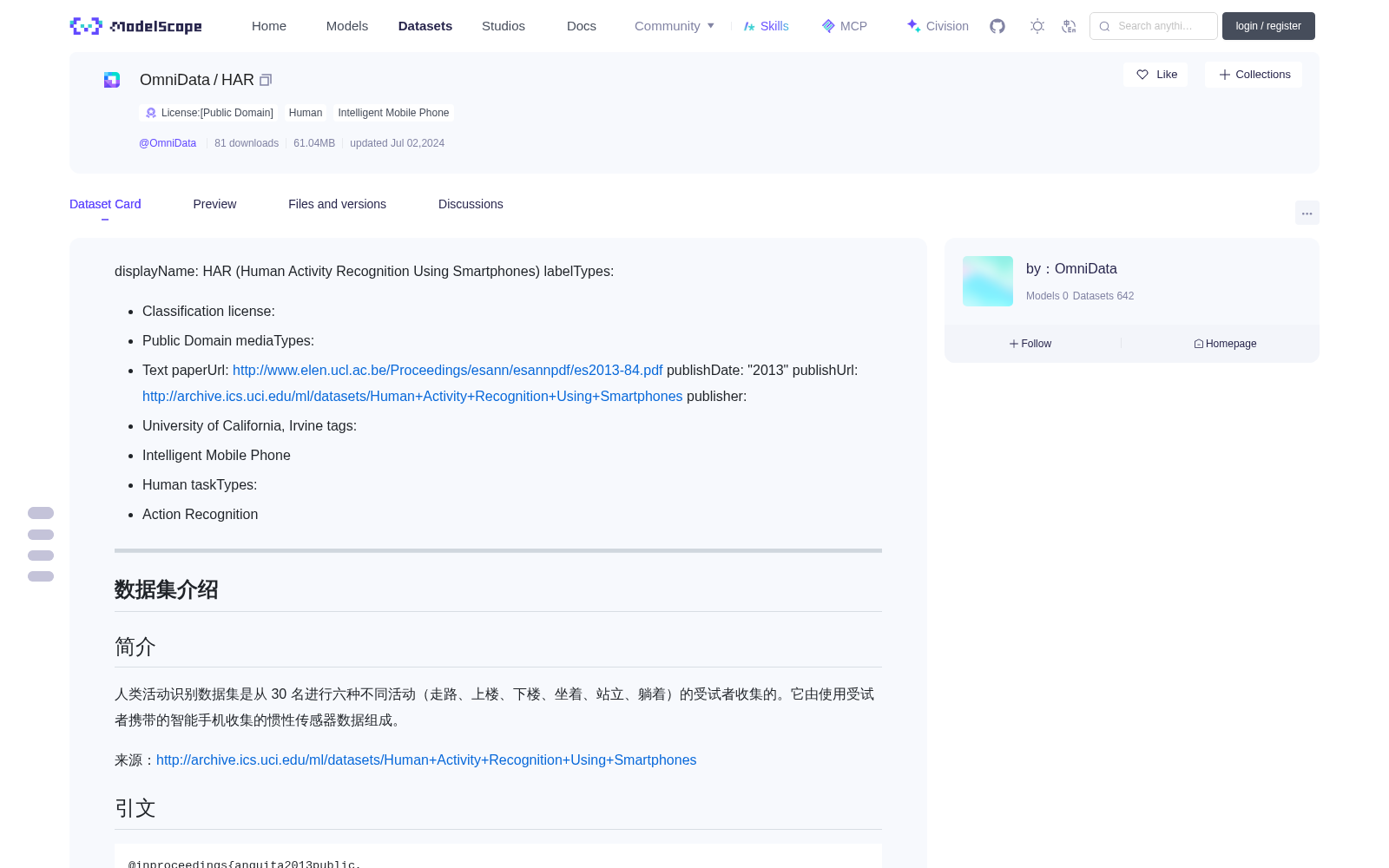The height and width of the screenshot is (868, 1389).
Task: Click the '数据集介绍' heading
Action: pyautogui.click(x=167, y=589)
